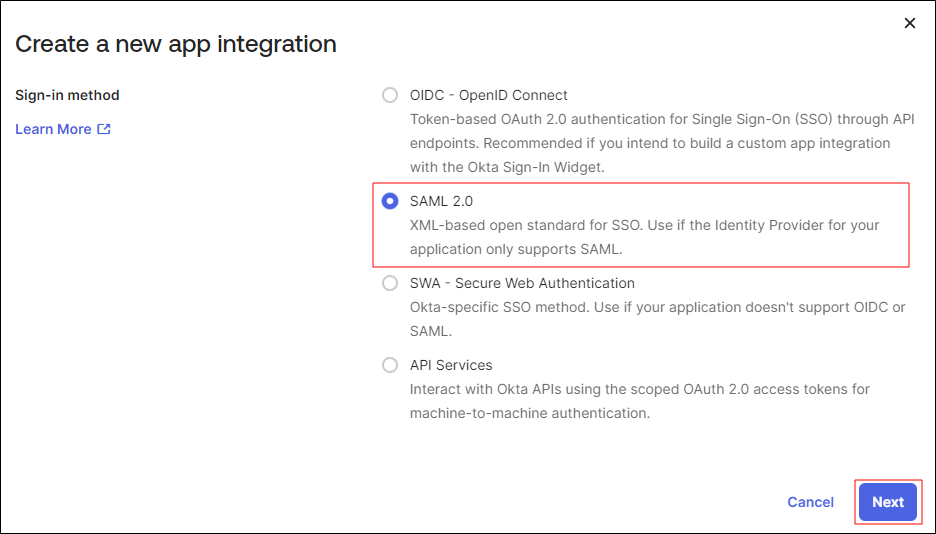The height and width of the screenshot is (534, 936).
Task: Choose the SAML 2.0 radio button
Action: tap(390, 201)
